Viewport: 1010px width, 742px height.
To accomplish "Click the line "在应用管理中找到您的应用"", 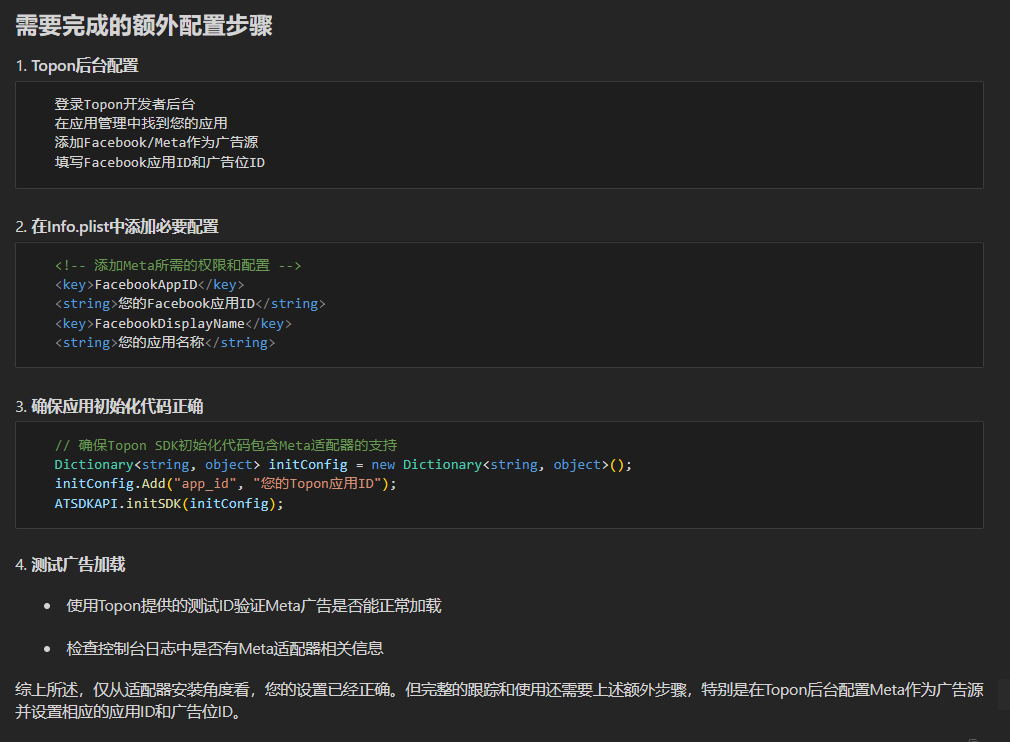I will point(140,124).
